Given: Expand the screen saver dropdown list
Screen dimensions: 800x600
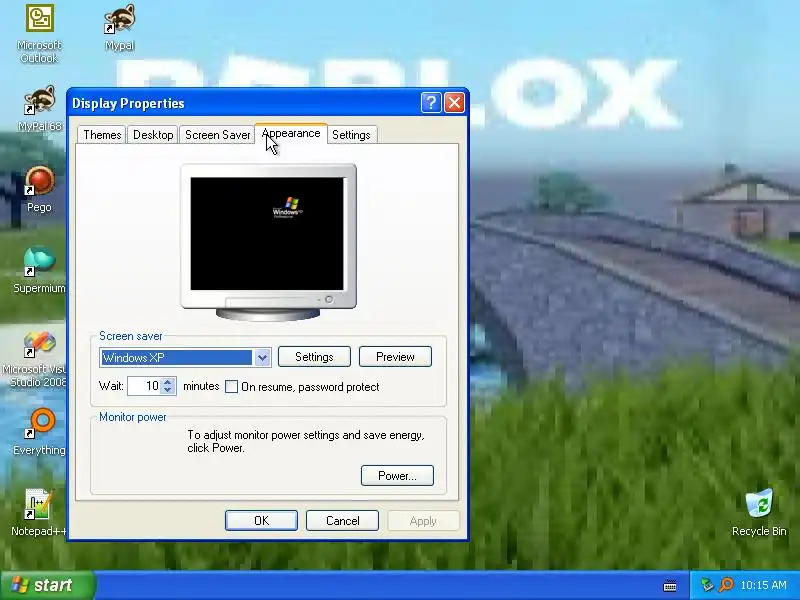Looking at the screenshot, I should (262, 358).
